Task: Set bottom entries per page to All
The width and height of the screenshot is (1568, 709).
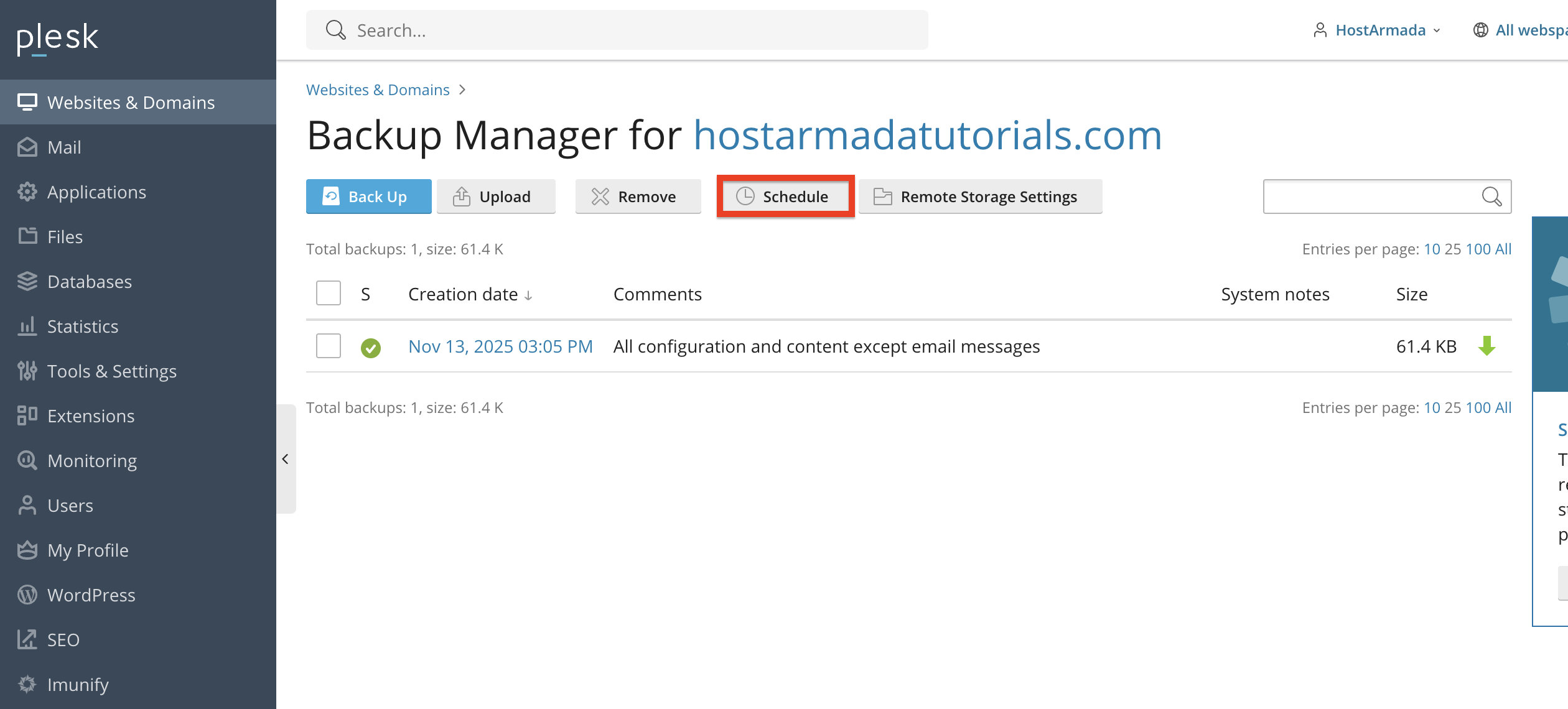Action: [x=1503, y=407]
